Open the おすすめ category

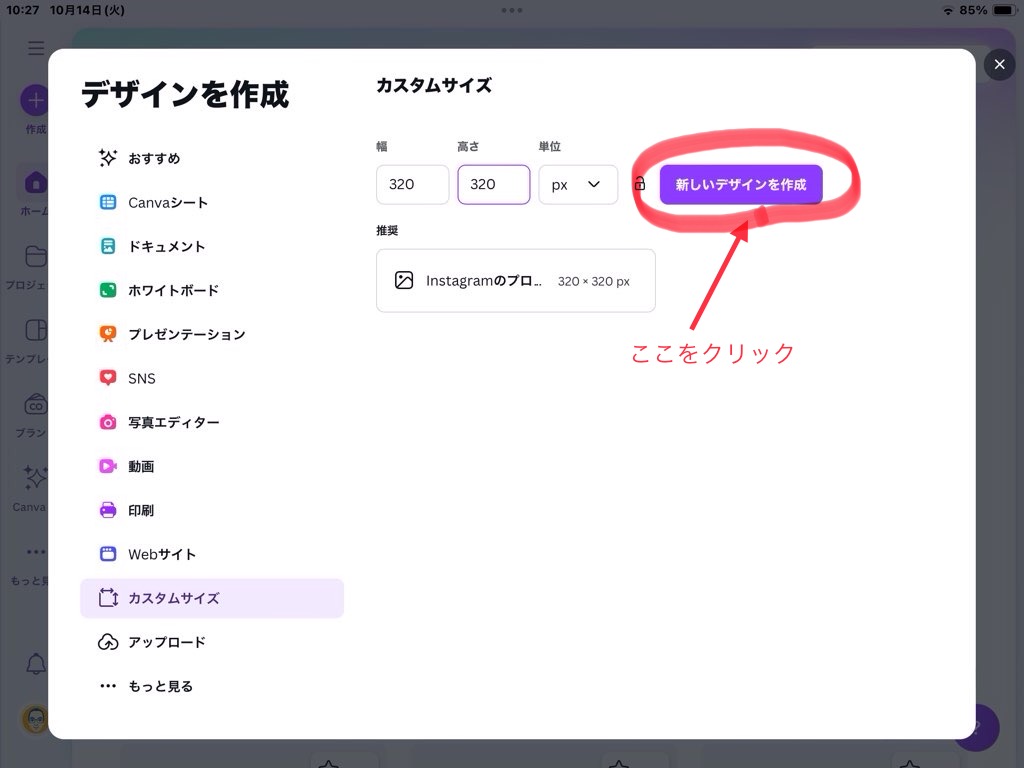click(154, 158)
